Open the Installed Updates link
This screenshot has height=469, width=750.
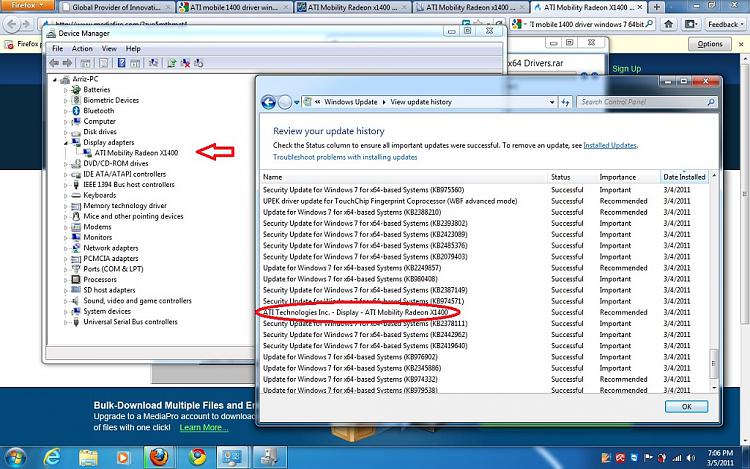click(610, 145)
